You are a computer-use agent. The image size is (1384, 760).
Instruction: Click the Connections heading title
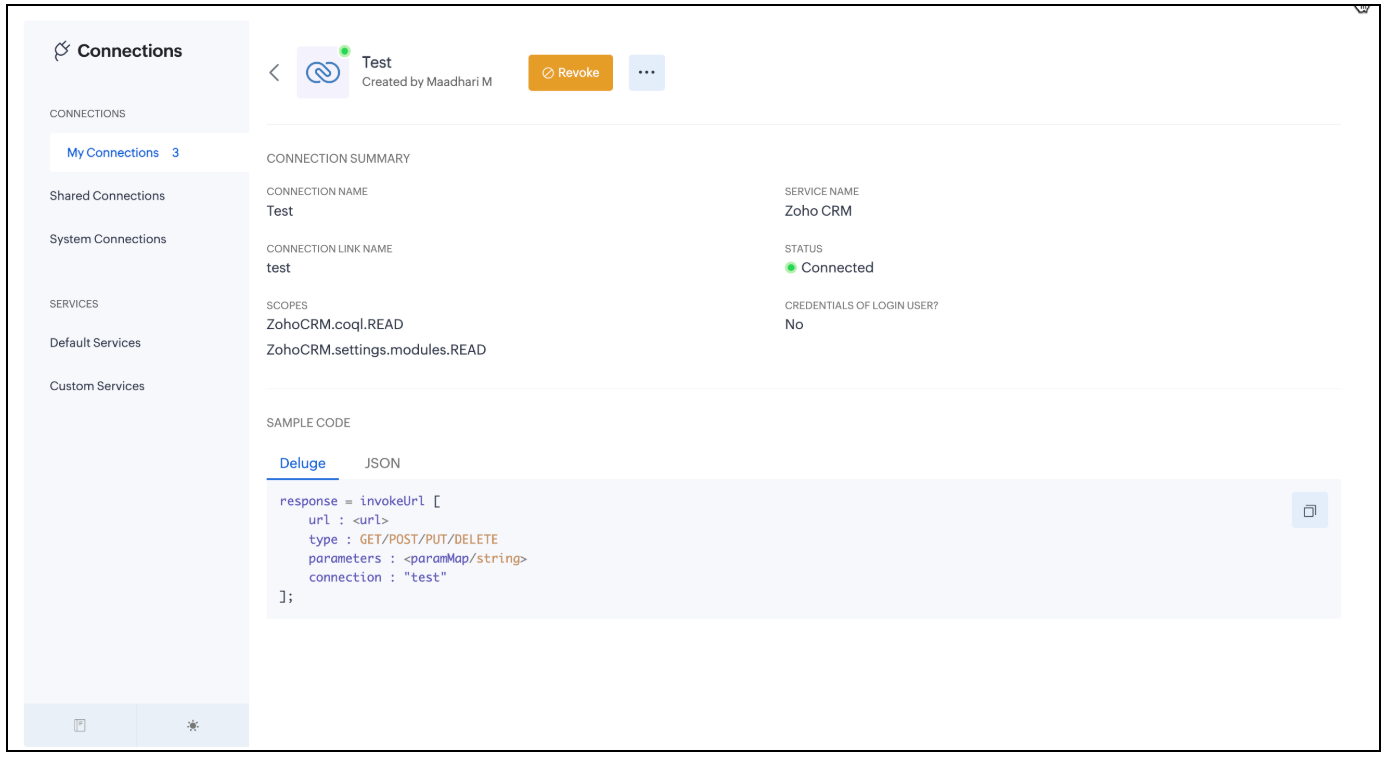pyautogui.click(x=130, y=51)
